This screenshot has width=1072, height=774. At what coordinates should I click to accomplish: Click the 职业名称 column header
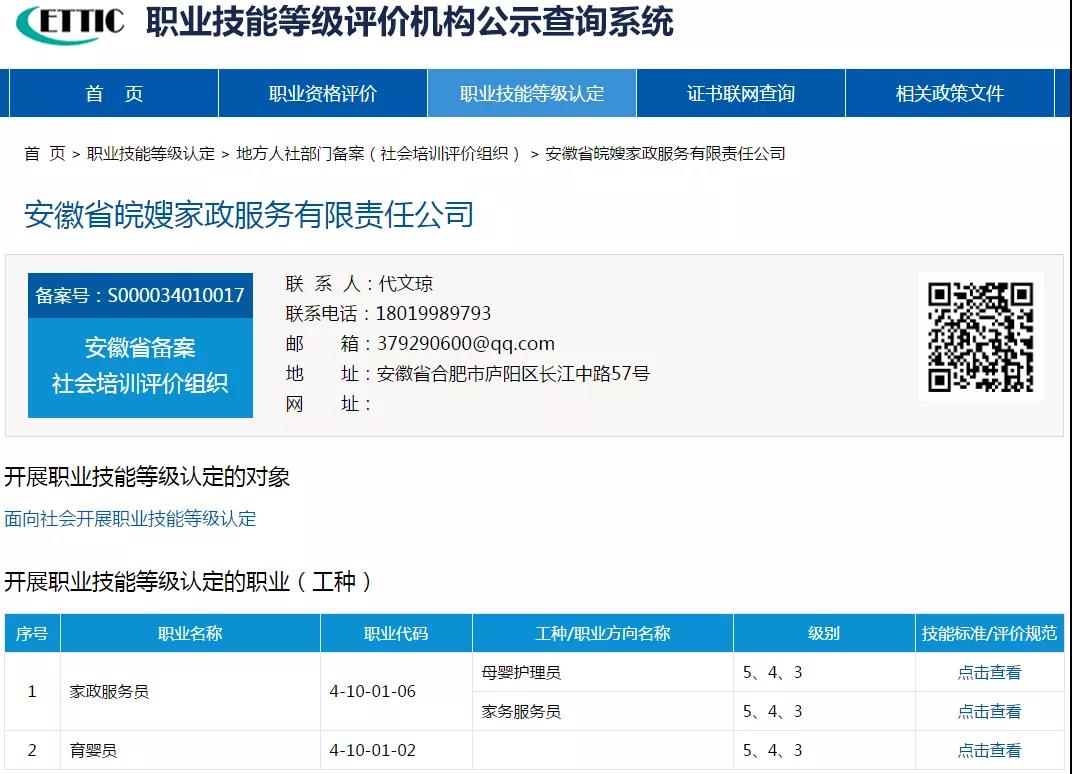pos(190,634)
